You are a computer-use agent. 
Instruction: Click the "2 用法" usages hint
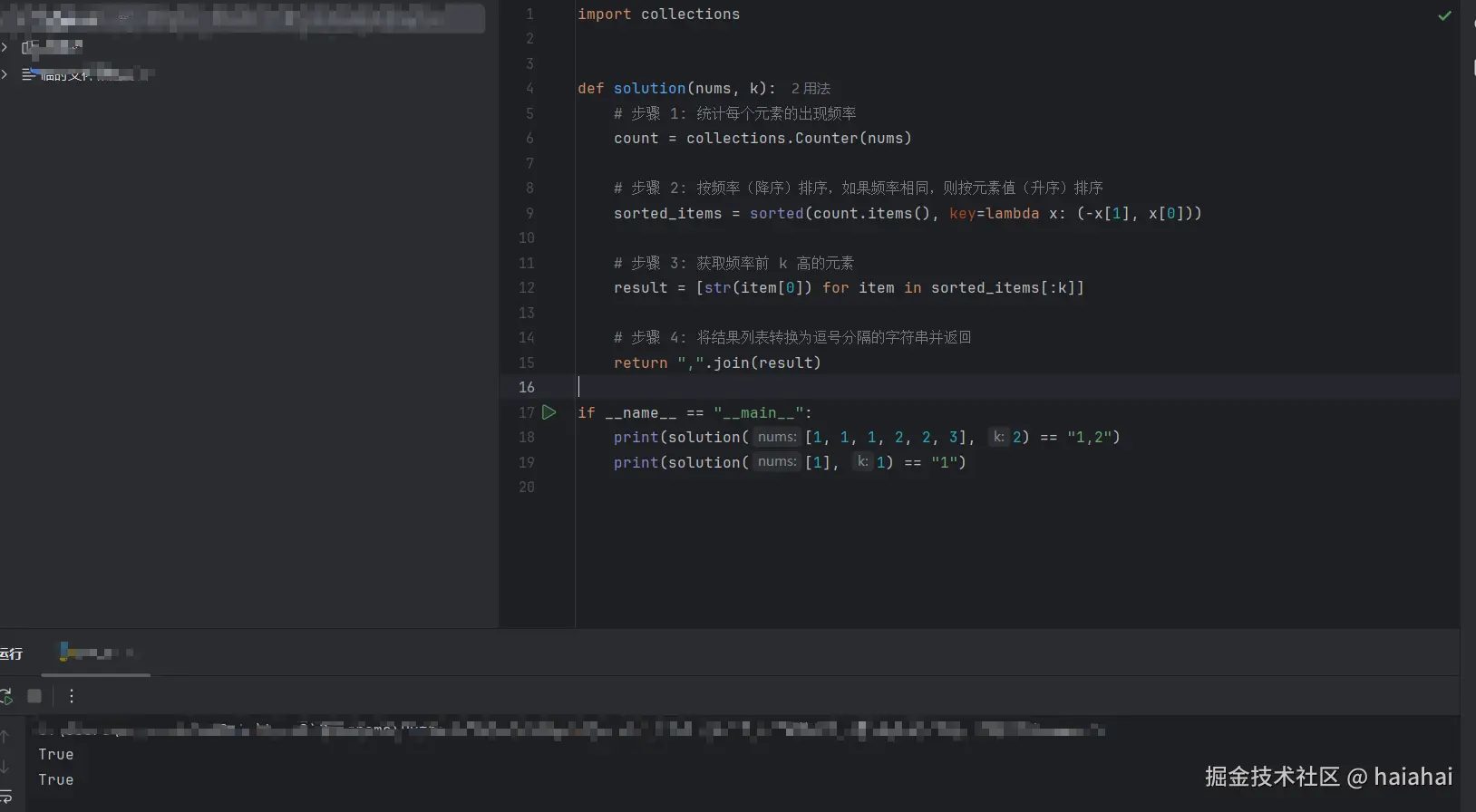(x=811, y=88)
